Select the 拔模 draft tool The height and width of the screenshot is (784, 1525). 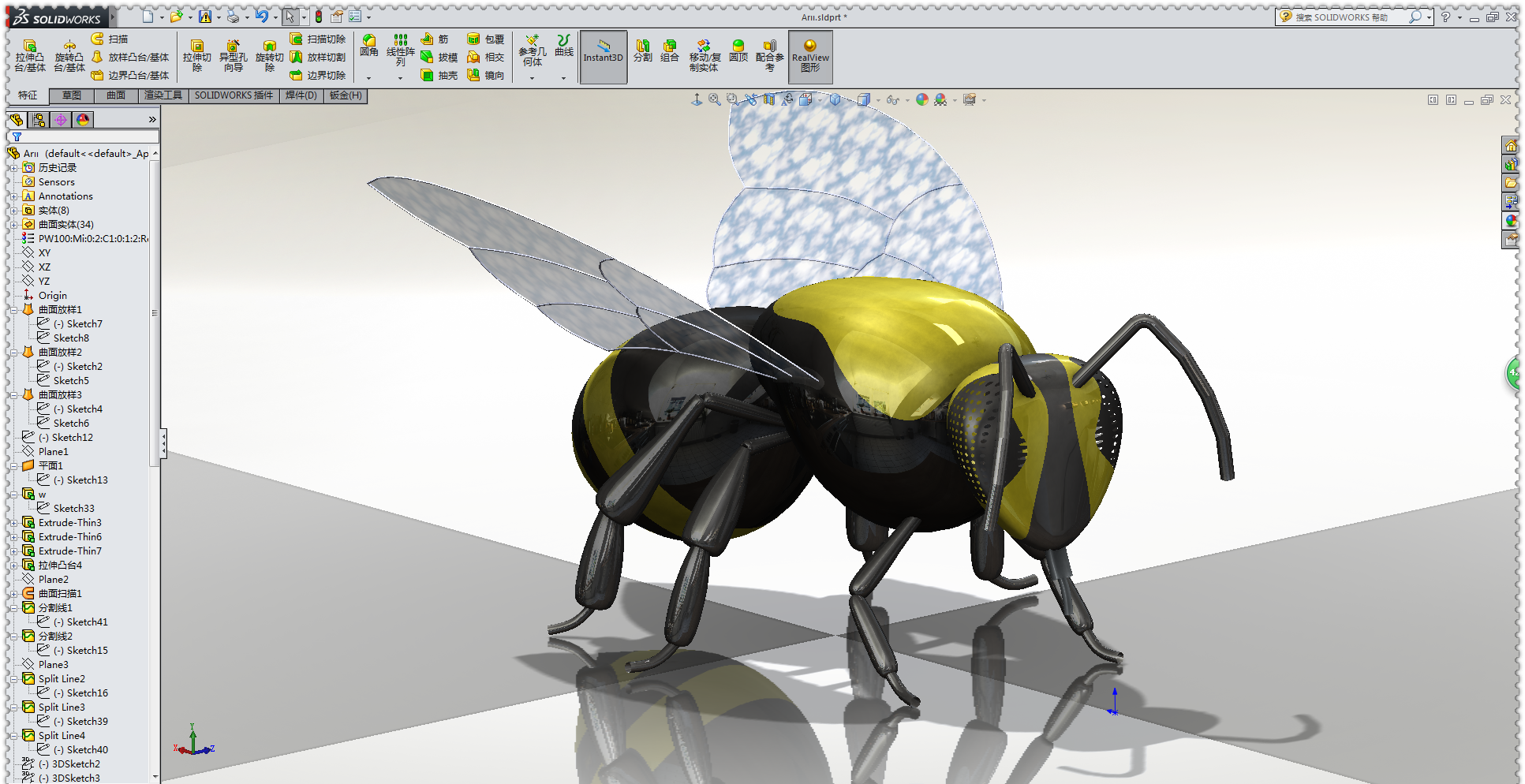[439, 57]
